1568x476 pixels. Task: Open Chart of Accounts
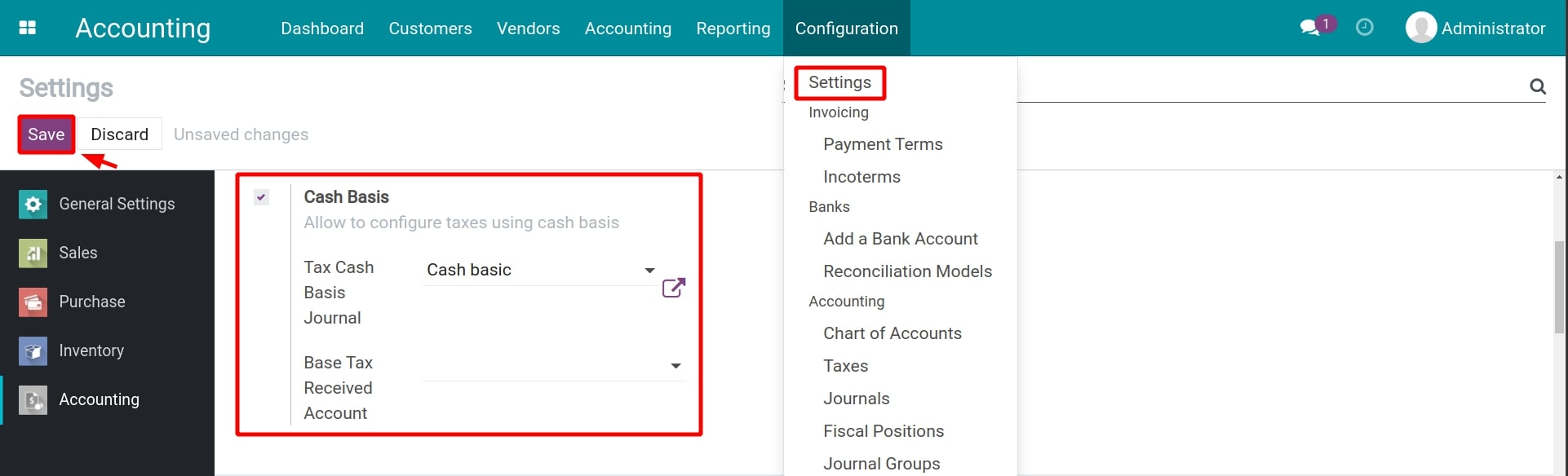(892, 333)
